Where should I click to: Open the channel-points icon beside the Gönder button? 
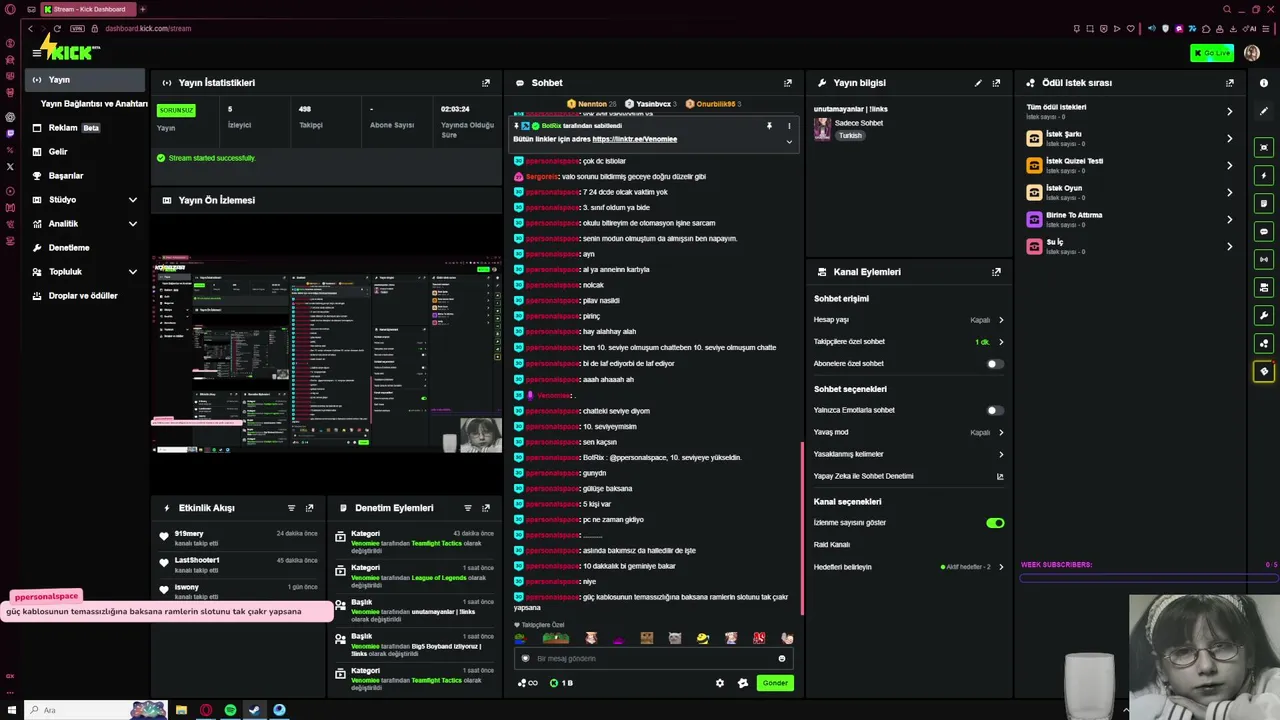pos(743,683)
